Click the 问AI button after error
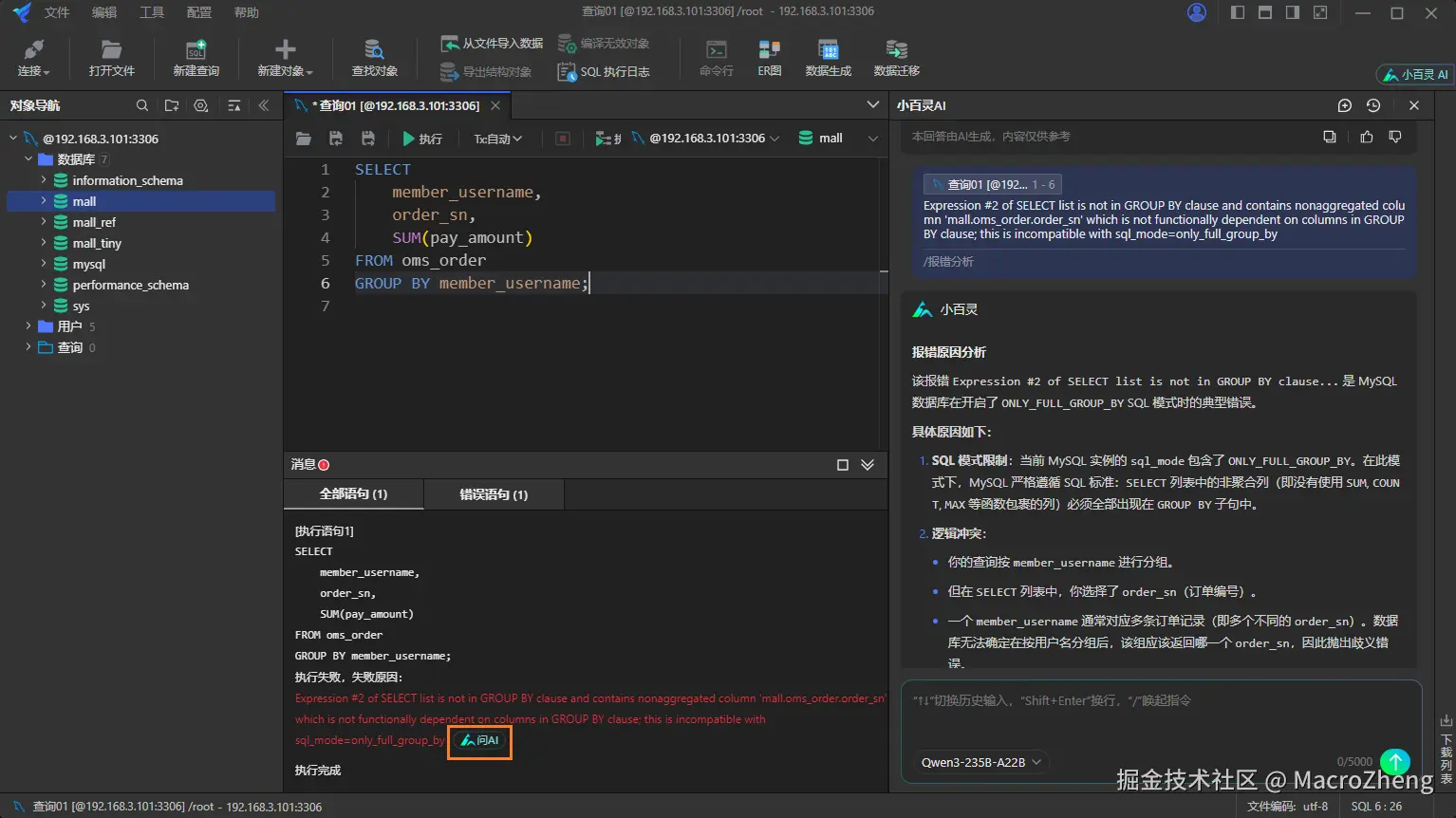Viewport: 1456px width, 818px height. (481, 740)
